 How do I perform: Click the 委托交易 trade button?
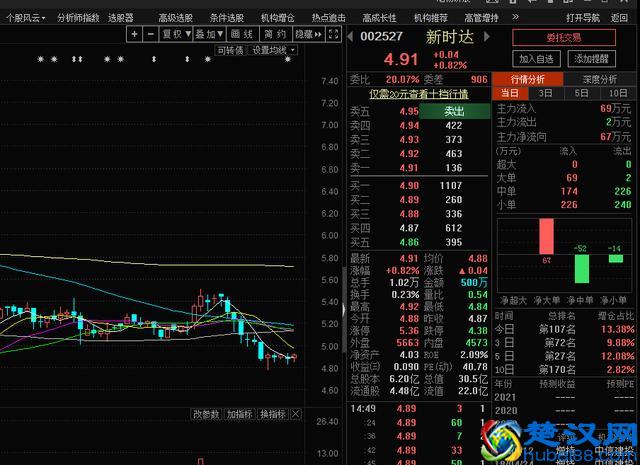coord(564,38)
